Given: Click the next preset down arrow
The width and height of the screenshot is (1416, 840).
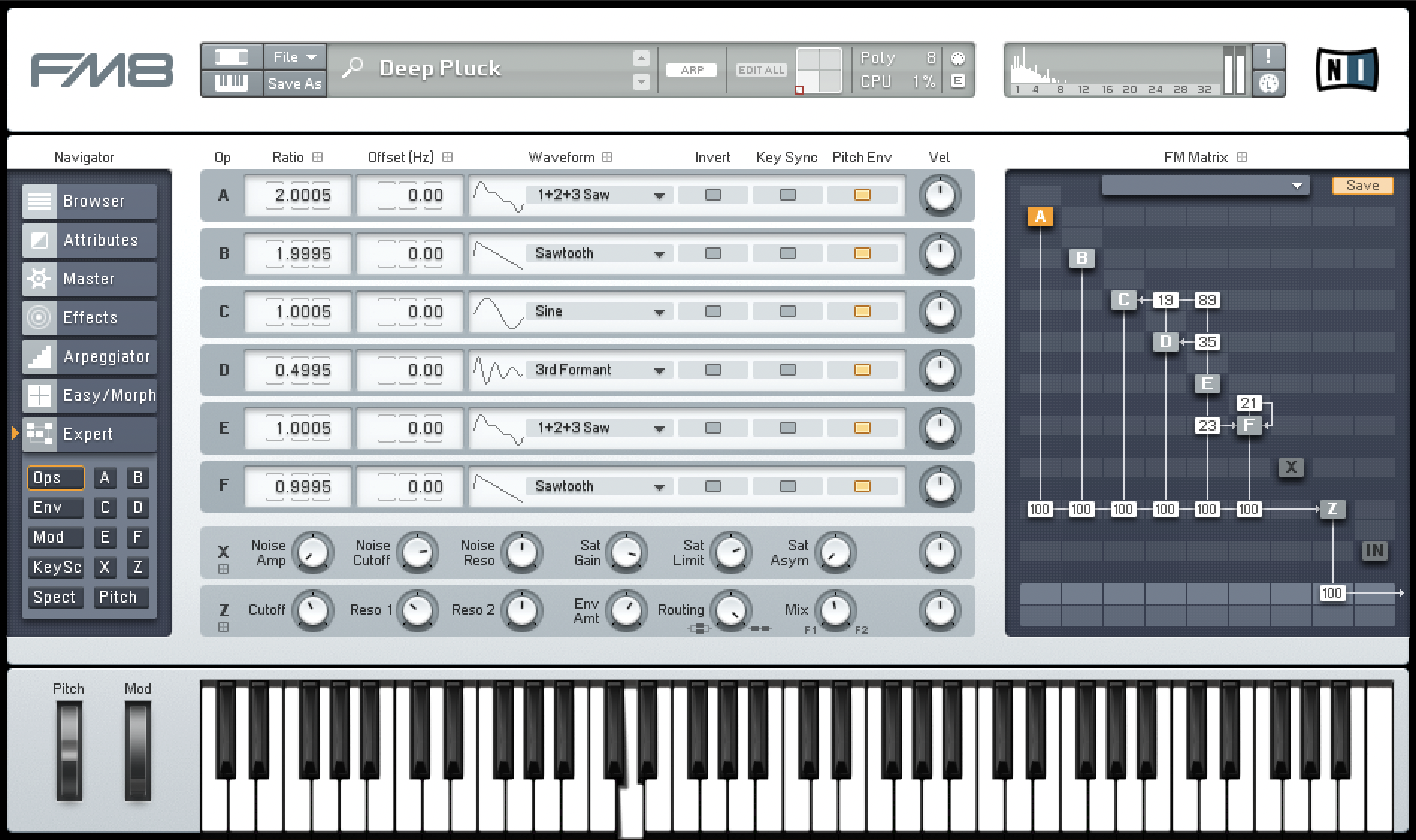Looking at the screenshot, I should [642, 82].
